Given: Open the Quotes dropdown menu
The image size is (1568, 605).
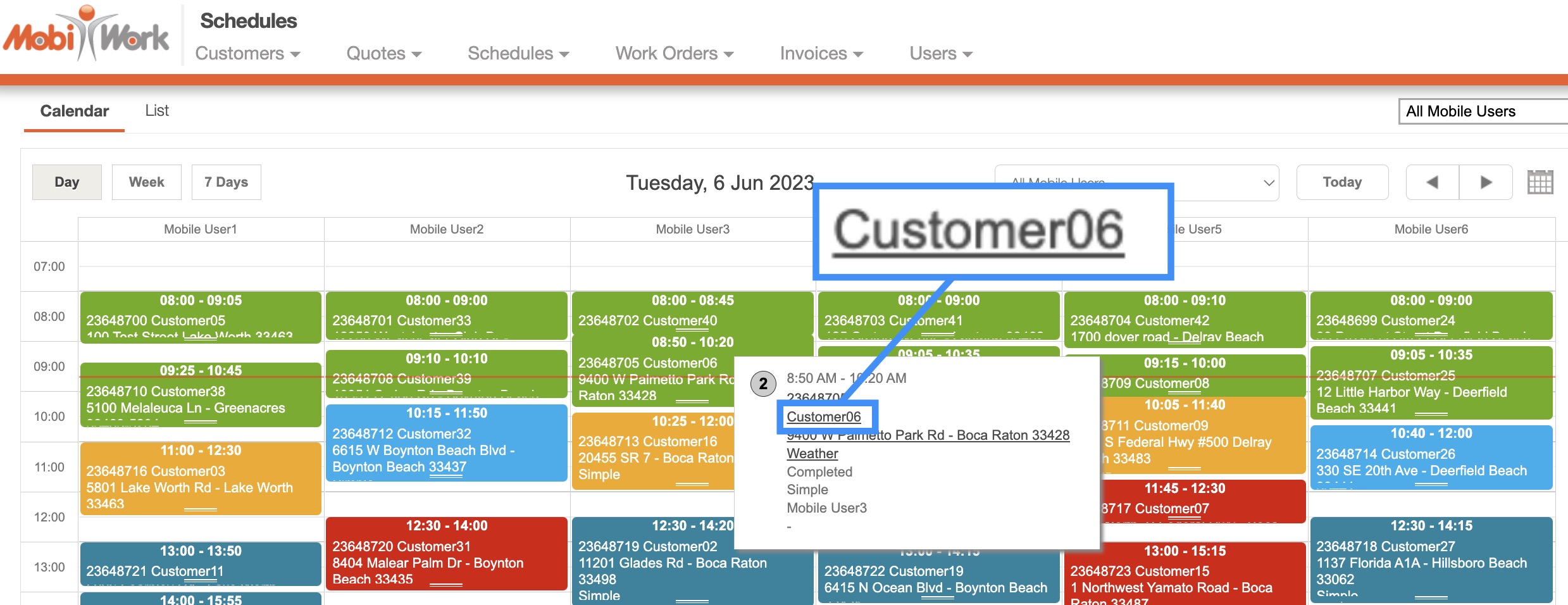Looking at the screenshot, I should (x=383, y=54).
